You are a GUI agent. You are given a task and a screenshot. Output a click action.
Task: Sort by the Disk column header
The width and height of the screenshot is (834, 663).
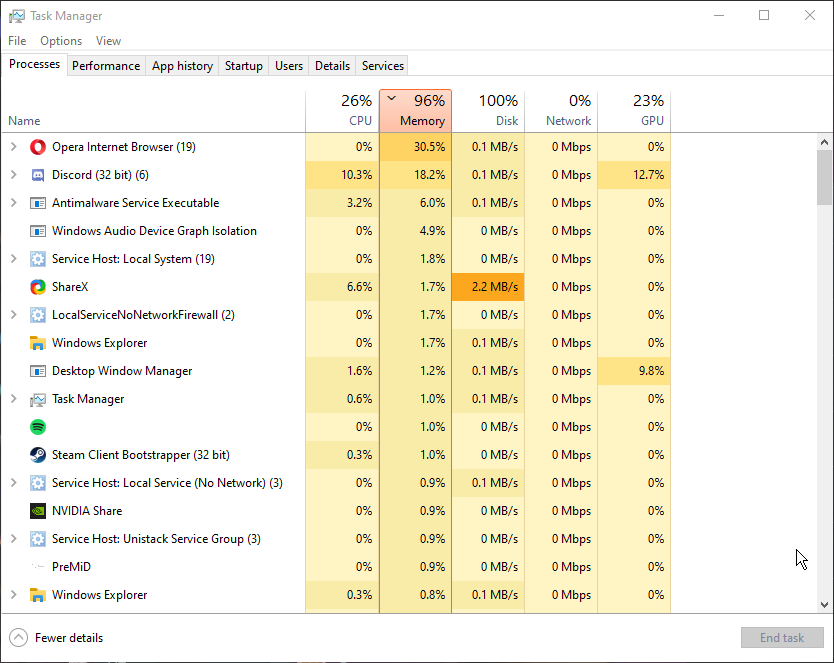(x=488, y=111)
